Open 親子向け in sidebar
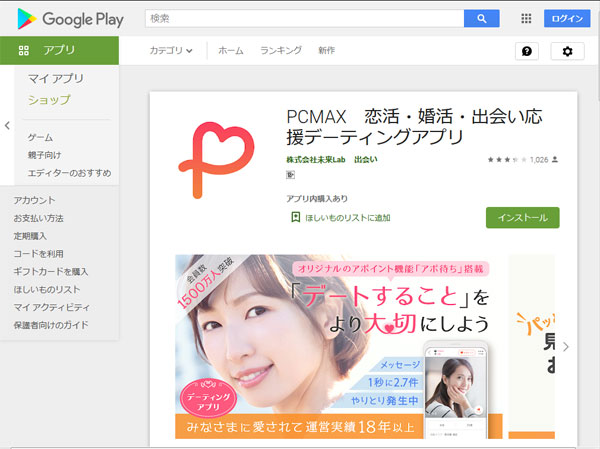This screenshot has height=449, width=600. point(44,155)
